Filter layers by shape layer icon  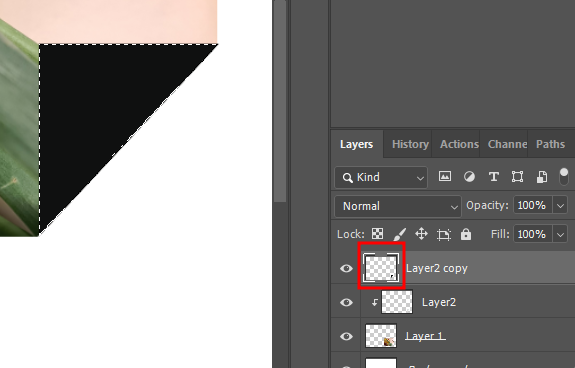[x=517, y=177]
